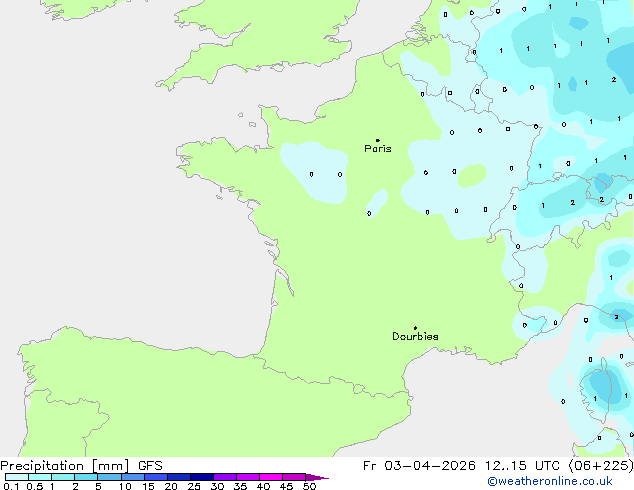
Task: Click the green no-rain patch inside eastern France rain
Action: [x=472, y=175]
